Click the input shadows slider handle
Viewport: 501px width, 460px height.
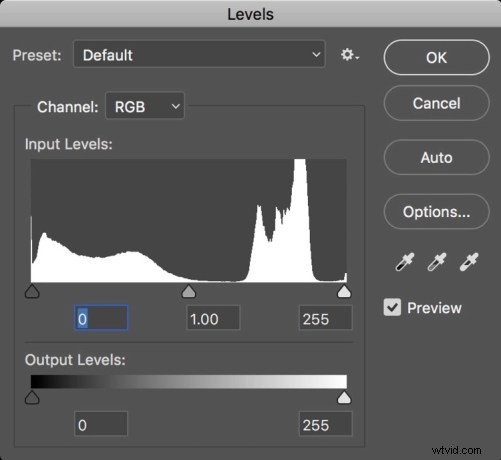pos(32,291)
